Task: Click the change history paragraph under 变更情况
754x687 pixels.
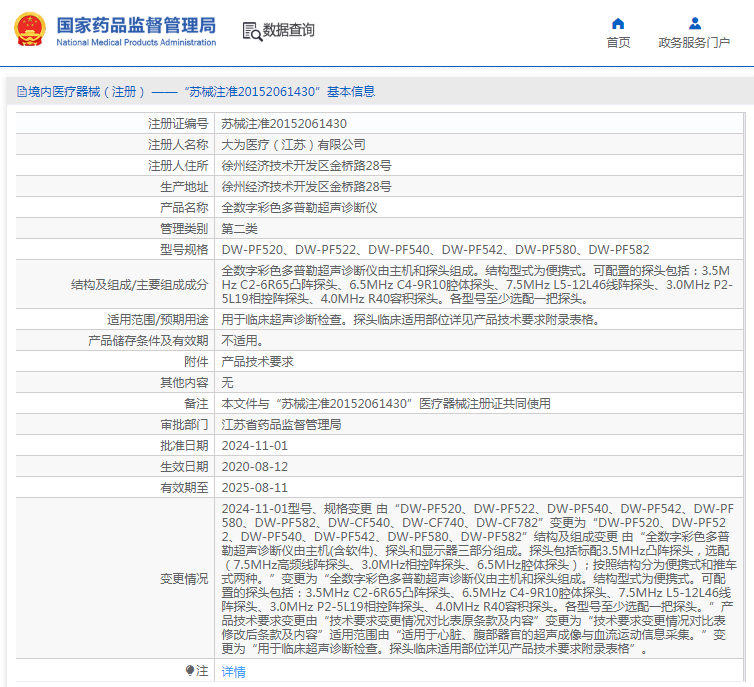Action: click(x=478, y=579)
